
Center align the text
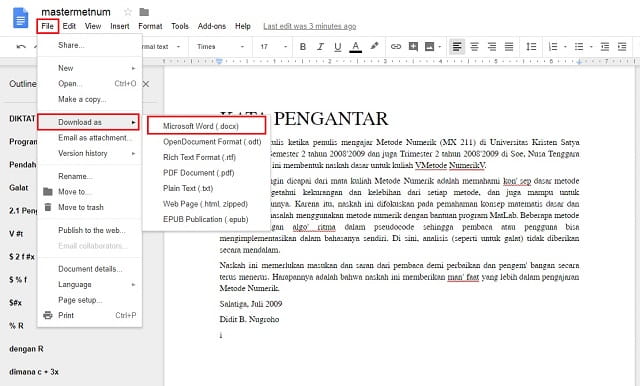point(474,47)
